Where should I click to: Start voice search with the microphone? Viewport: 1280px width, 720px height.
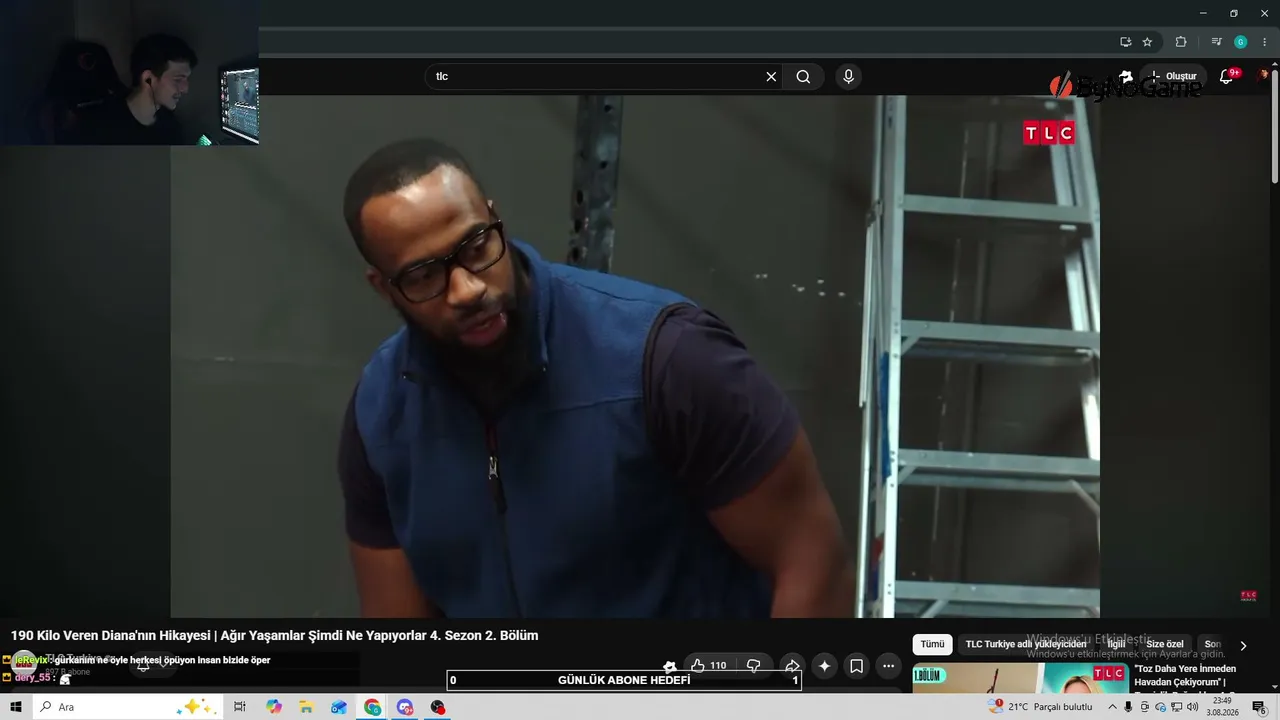tap(848, 77)
